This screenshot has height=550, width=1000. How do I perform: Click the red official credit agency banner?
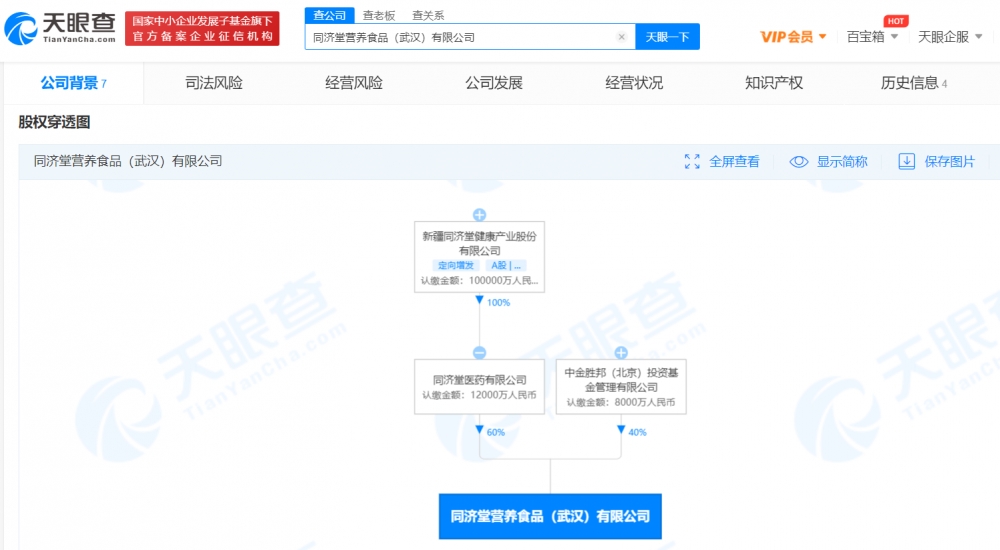click(x=202, y=29)
